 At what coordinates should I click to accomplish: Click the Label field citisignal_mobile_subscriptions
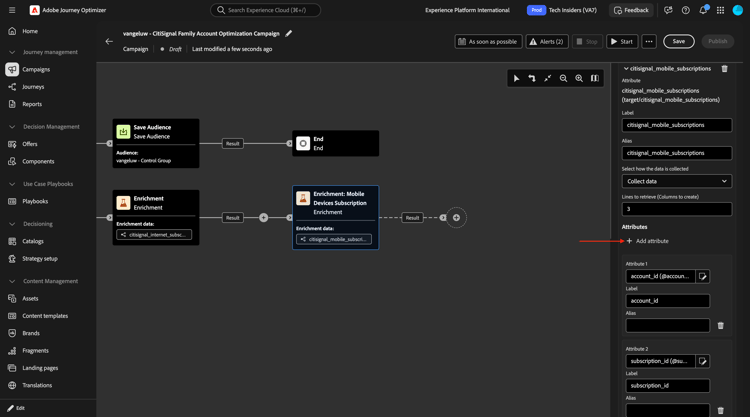coord(677,125)
